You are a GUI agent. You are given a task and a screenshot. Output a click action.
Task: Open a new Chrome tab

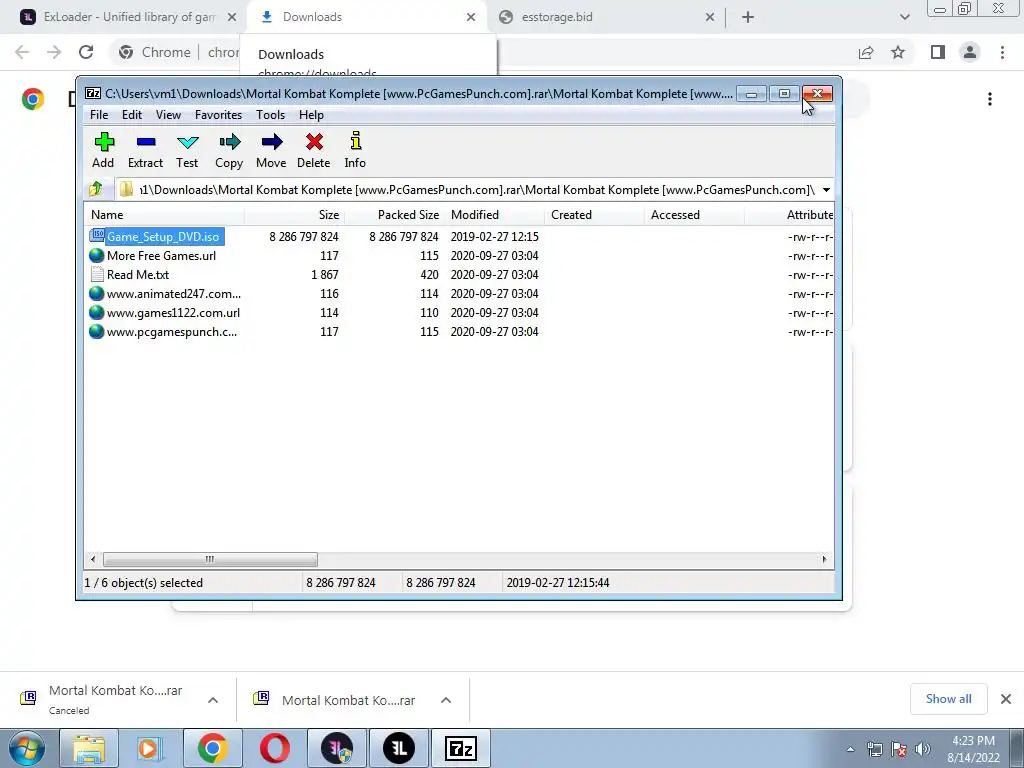pos(748,17)
